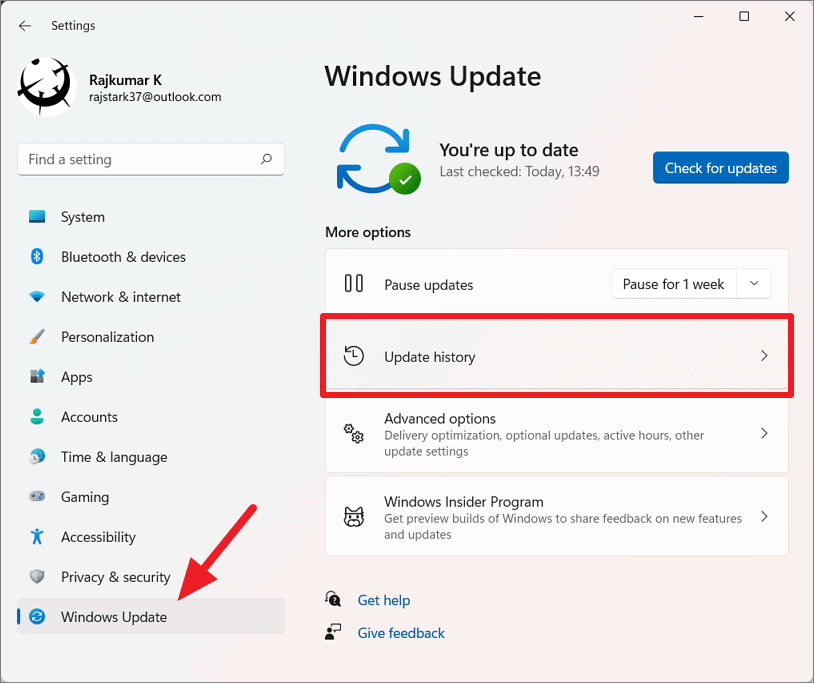Click the Update history clock icon
The width and height of the screenshot is (814, 683).
(x=354, y=356)
